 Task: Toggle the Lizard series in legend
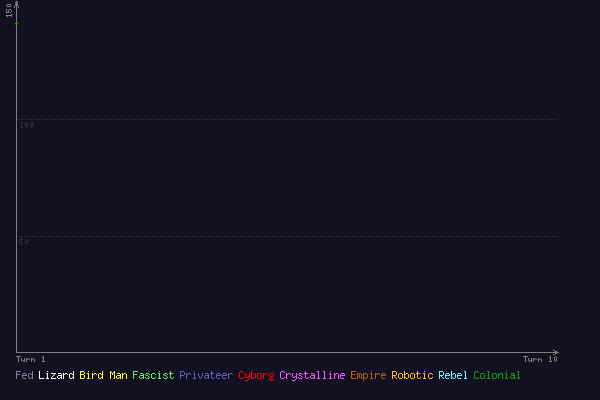click(56, 376)
